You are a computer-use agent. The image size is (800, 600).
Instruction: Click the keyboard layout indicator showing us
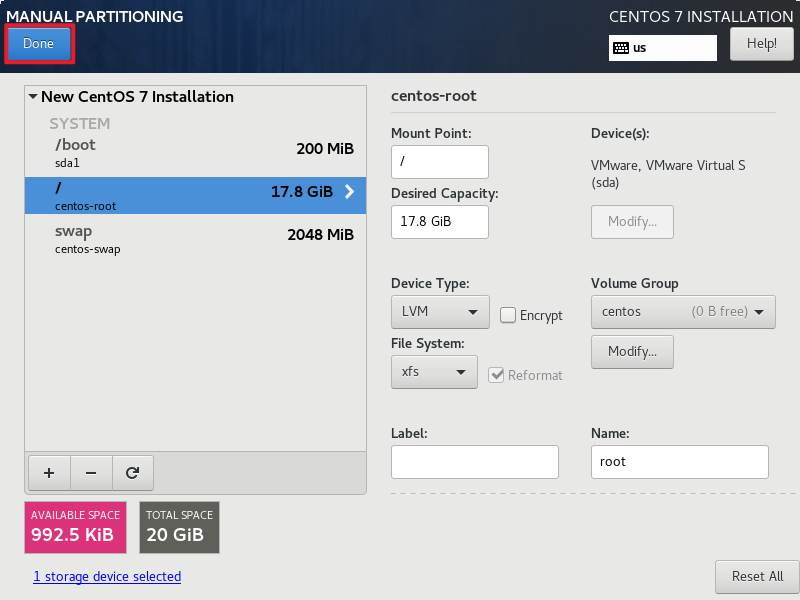tap(662, 47)
